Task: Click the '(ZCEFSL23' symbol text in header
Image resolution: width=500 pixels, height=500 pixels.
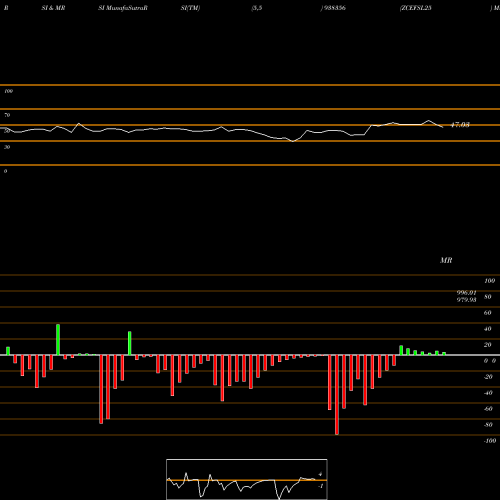Action: pos(416,8)
